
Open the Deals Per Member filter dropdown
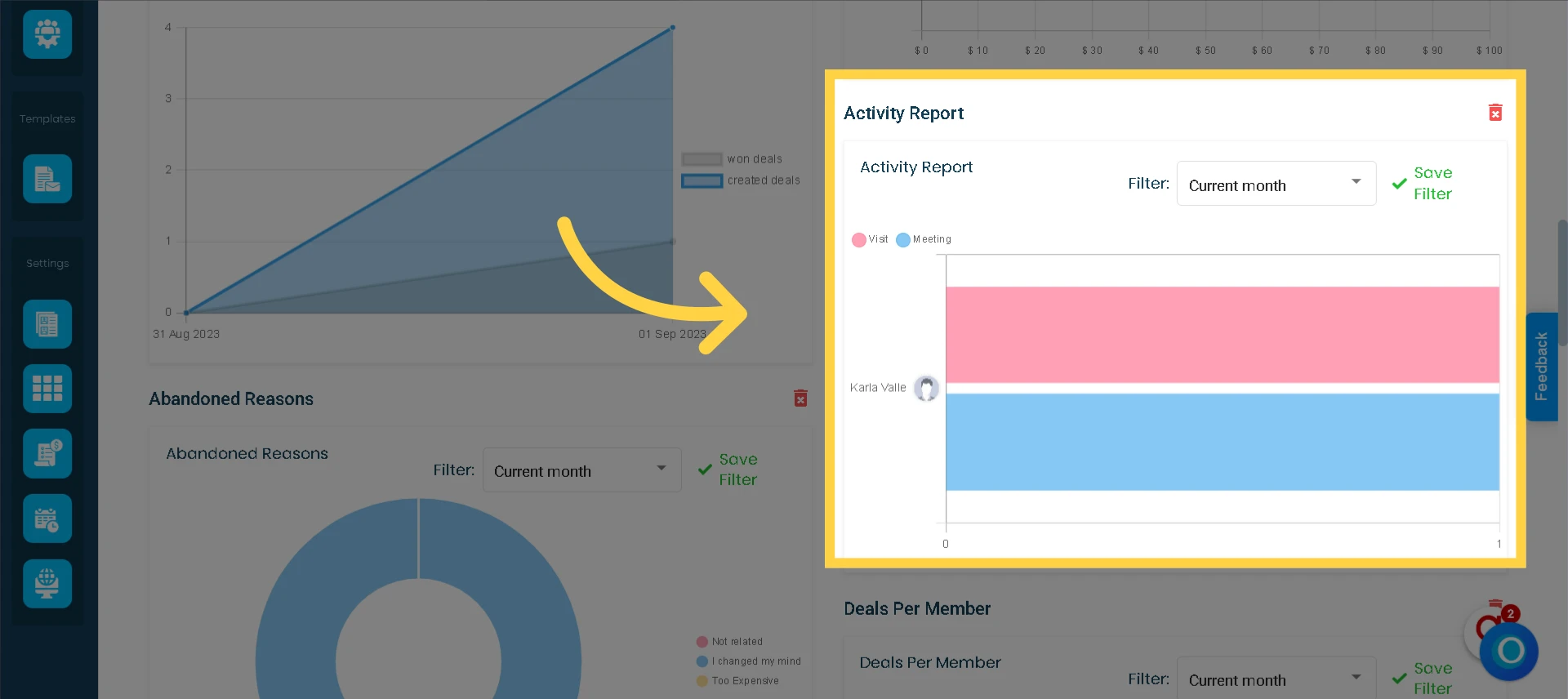coord(1276,679)
